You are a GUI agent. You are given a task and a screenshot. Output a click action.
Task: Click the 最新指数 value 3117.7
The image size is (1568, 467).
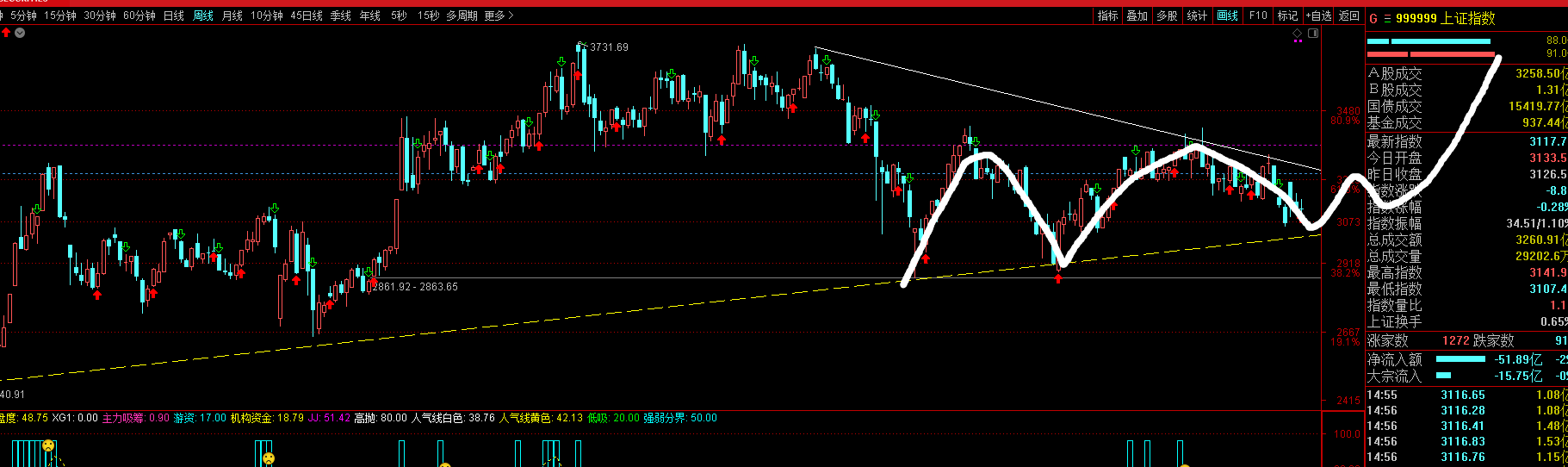[1548, 141]
